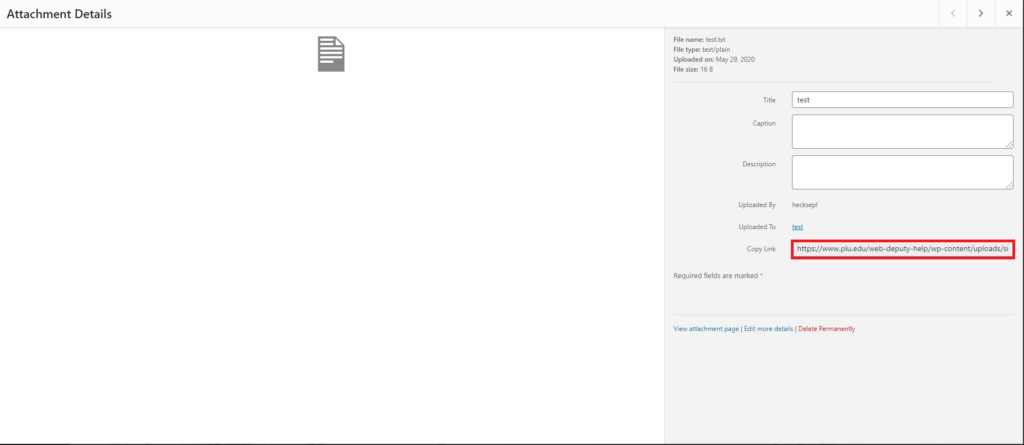Viewport: 1024px width, 445px height.
Task: Close the Attachment Details dialog
Action: point(1009,14)
